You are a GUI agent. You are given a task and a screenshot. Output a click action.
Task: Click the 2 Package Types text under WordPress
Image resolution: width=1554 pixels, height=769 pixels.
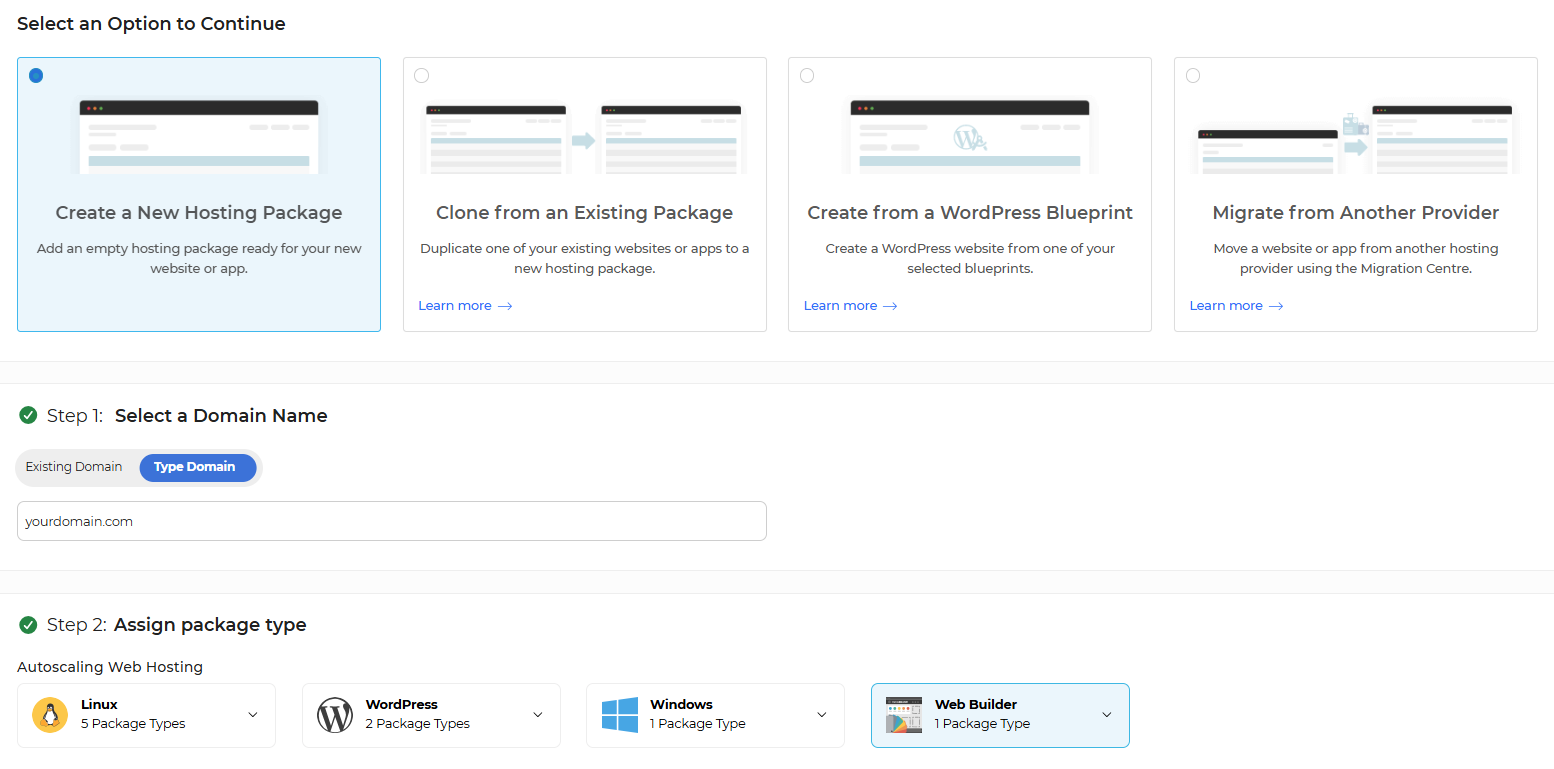pos(418,724)
